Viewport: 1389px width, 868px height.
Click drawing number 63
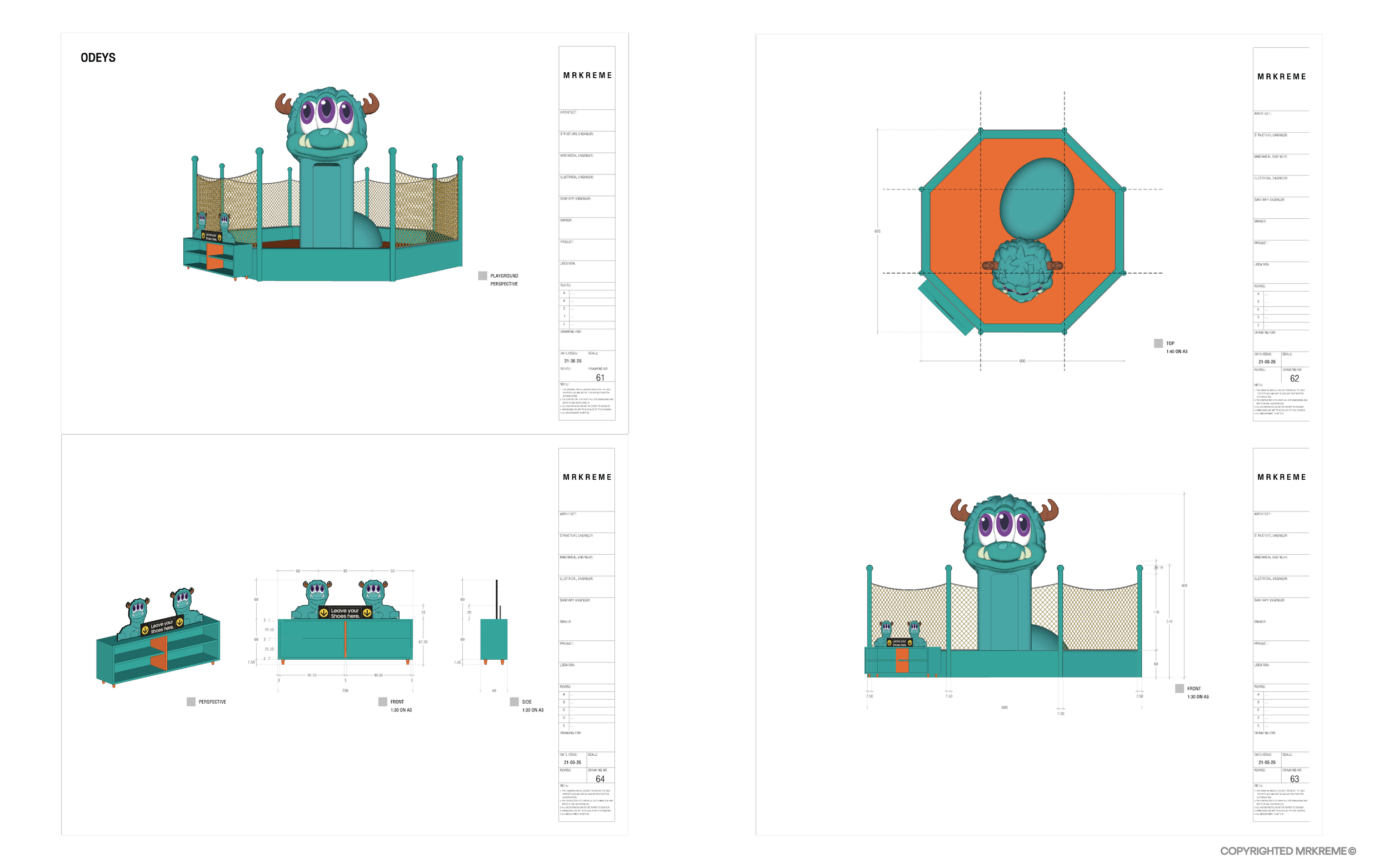pos(1294,779)
